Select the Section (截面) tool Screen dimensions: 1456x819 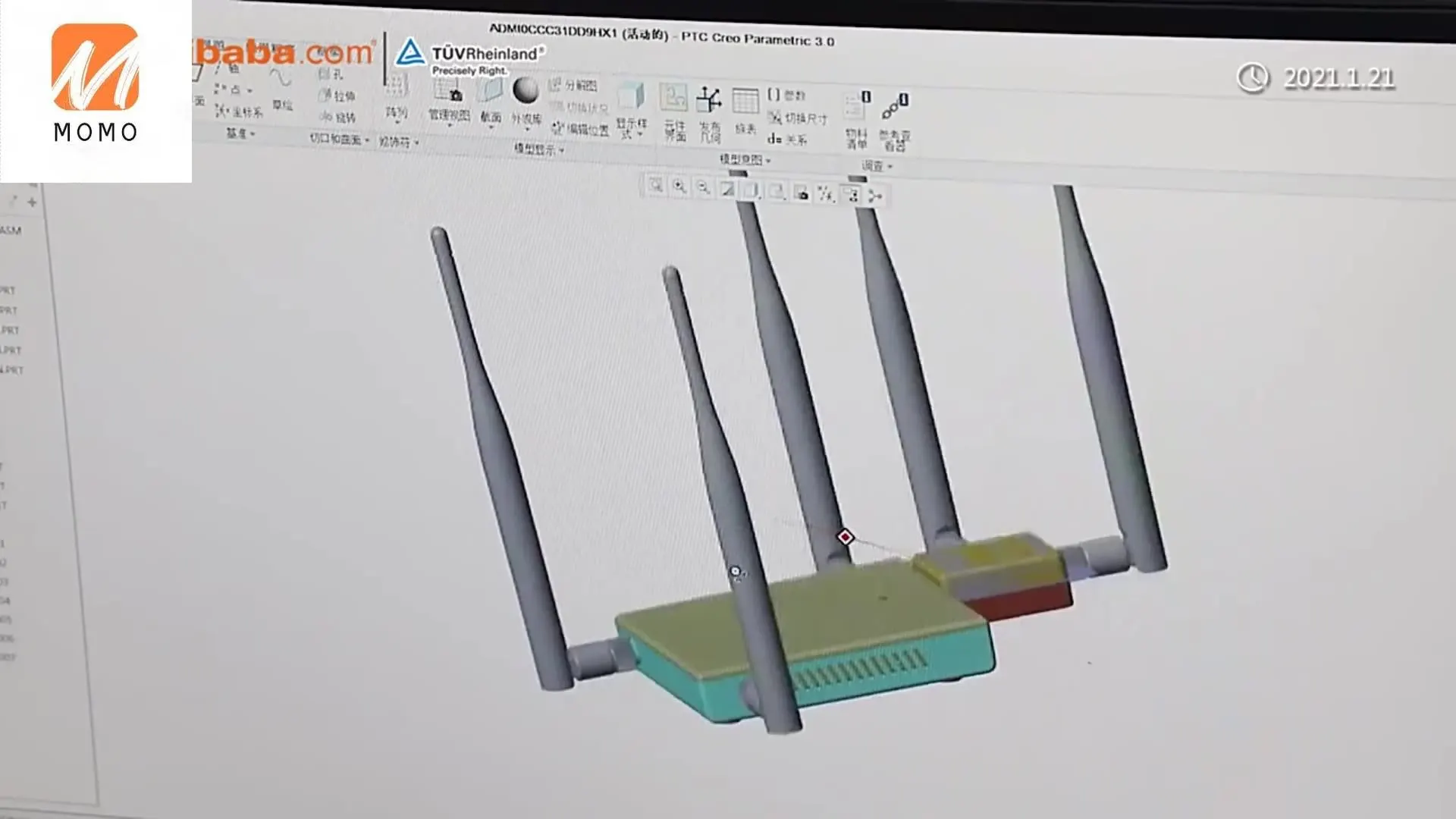click(490, 92)
